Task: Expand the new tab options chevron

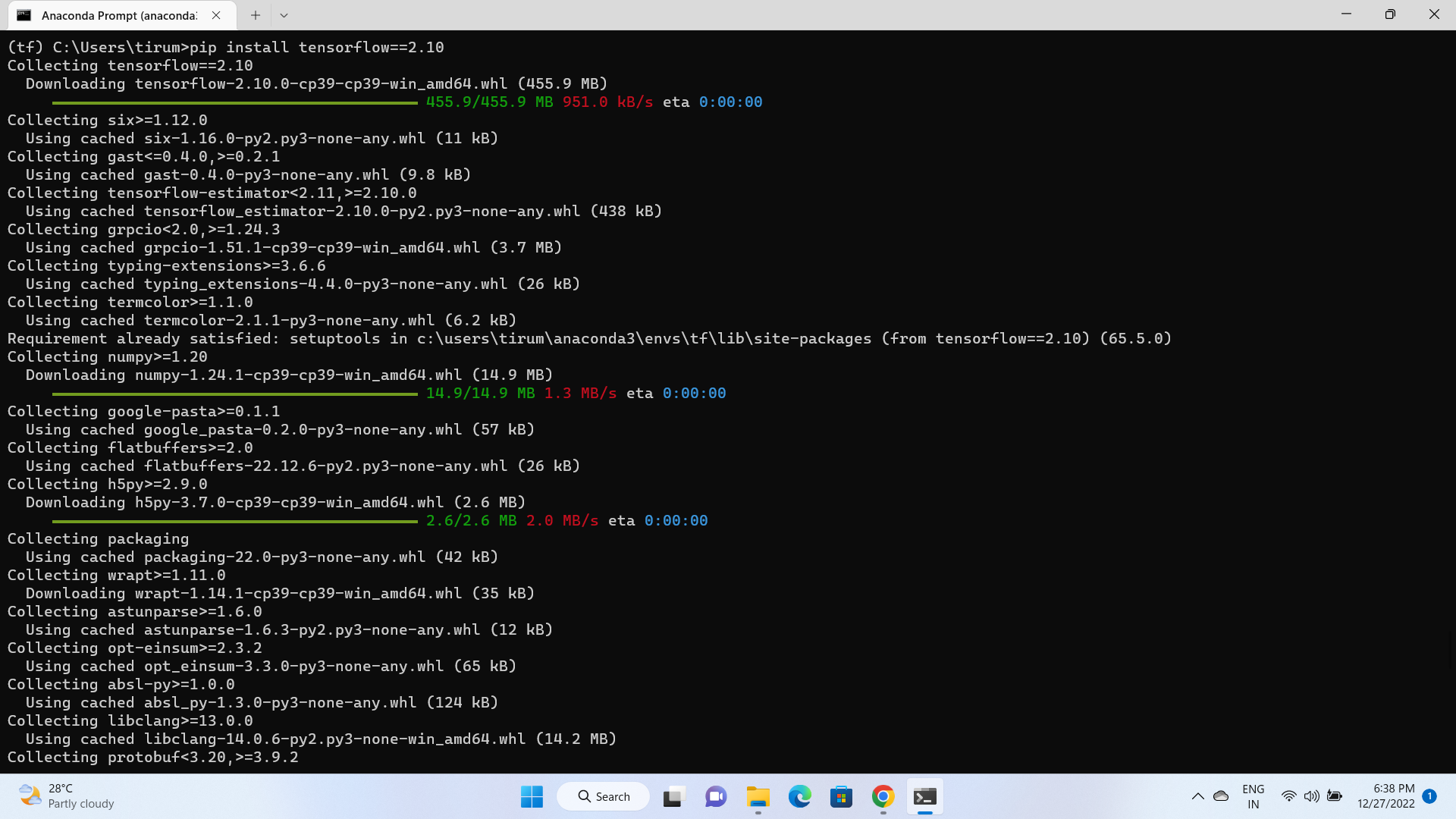Action: pos(284,14)
